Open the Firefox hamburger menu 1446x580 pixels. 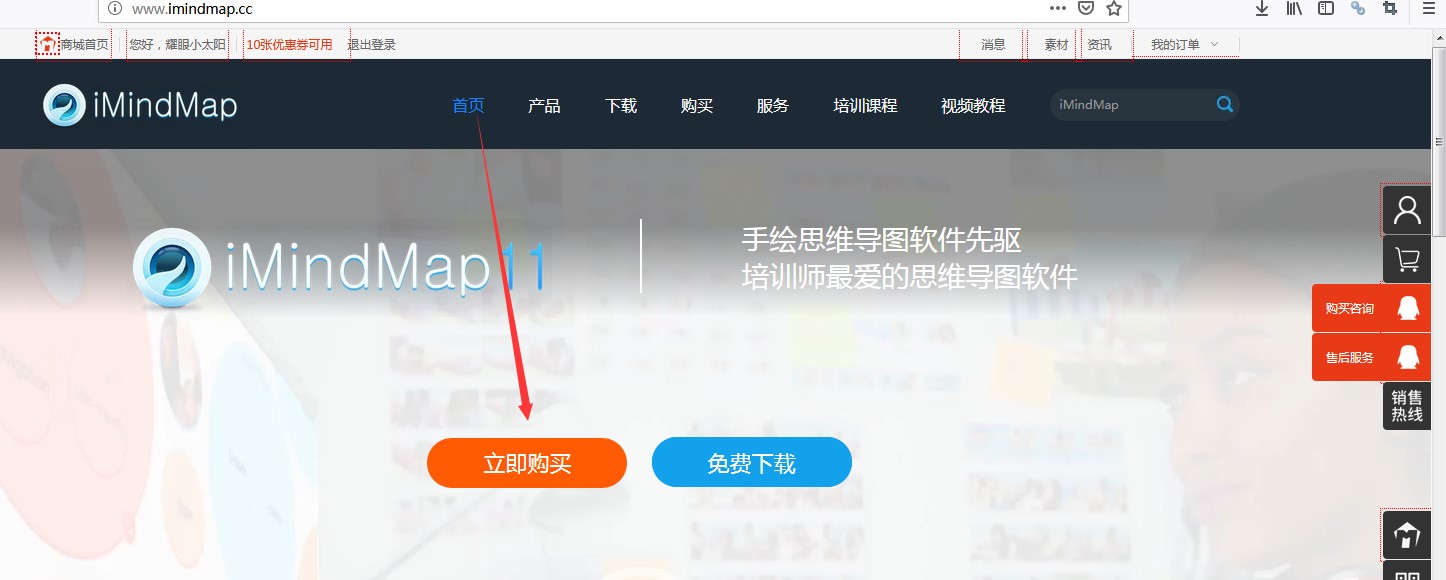point(1428,9)
